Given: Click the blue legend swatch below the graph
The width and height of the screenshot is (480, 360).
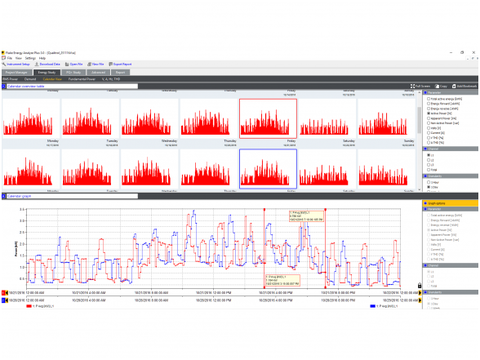Looking at the screenshot, I should [373, 306].
